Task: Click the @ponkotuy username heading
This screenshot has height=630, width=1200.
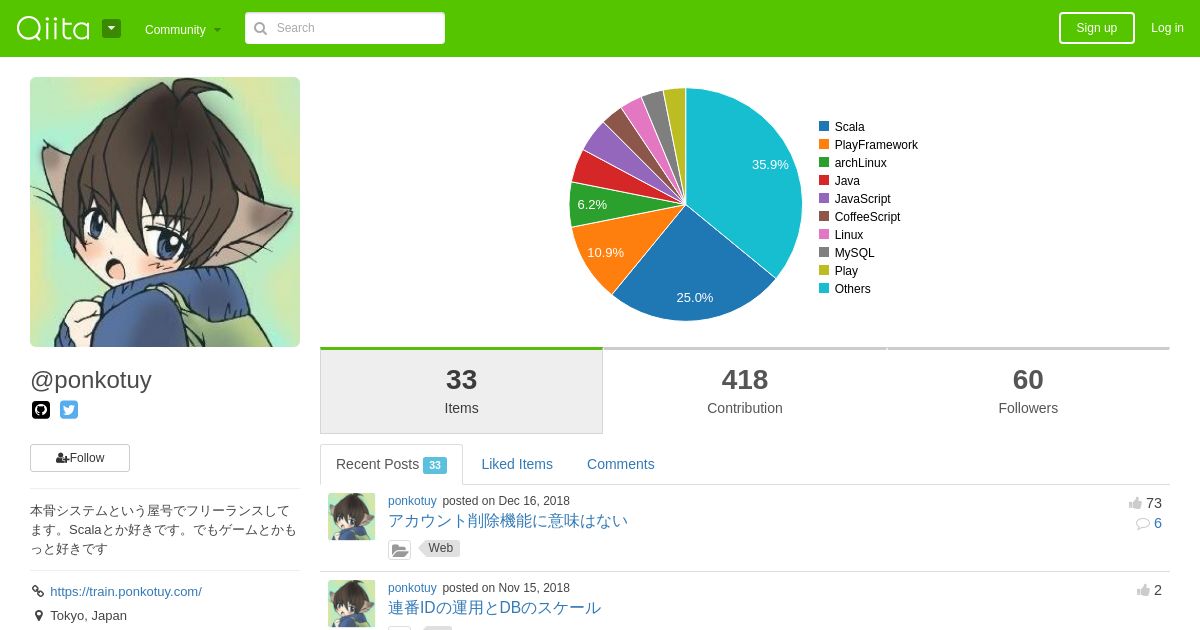Action: 91,380
